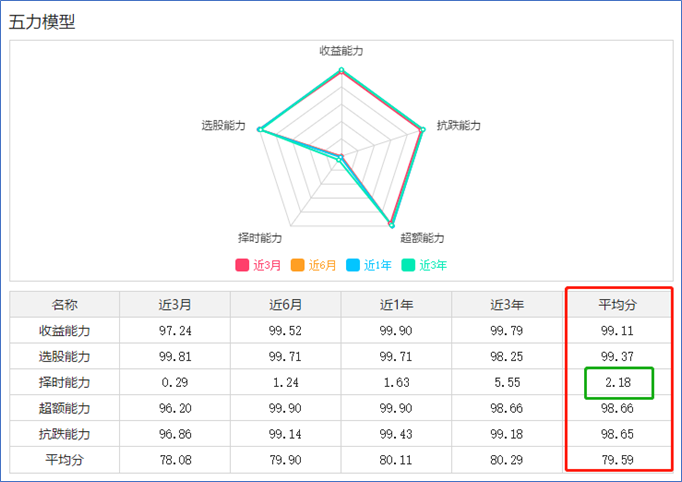Select the 选股能力 radar vertex point
The width and height of the screenshot is (682, 482).
(260, 129)
